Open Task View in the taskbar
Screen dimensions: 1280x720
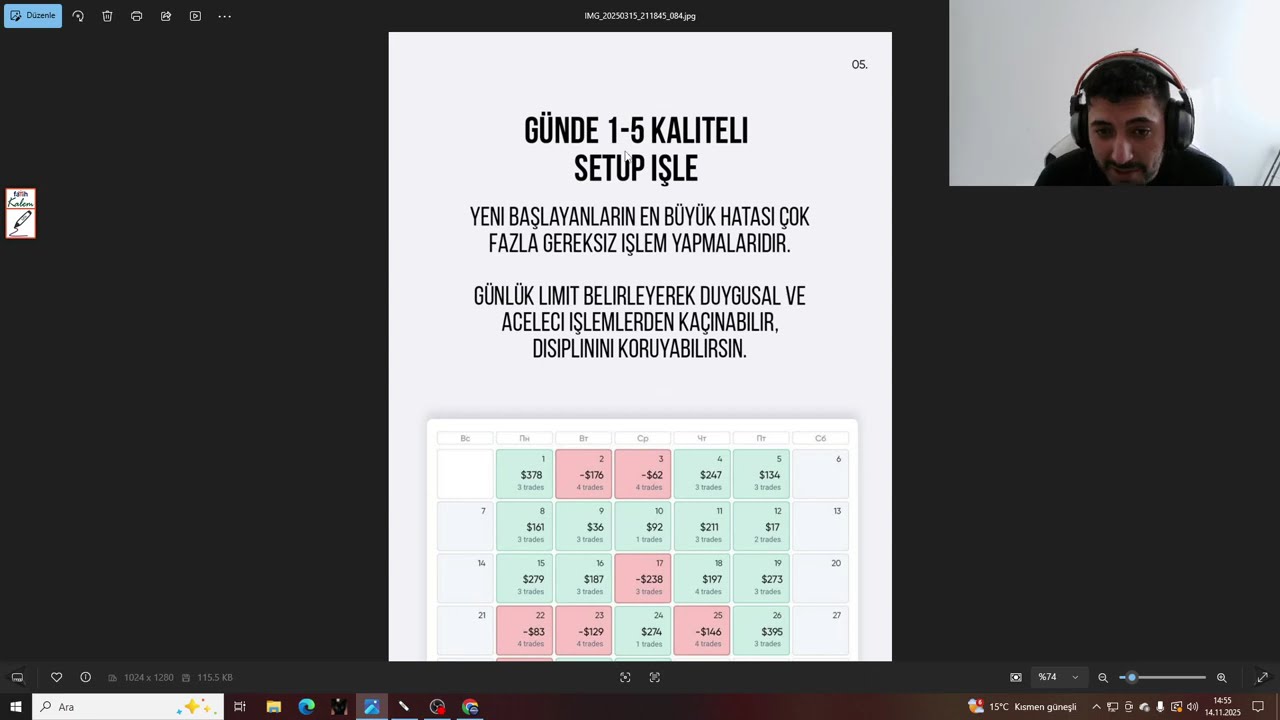point(240,707)
